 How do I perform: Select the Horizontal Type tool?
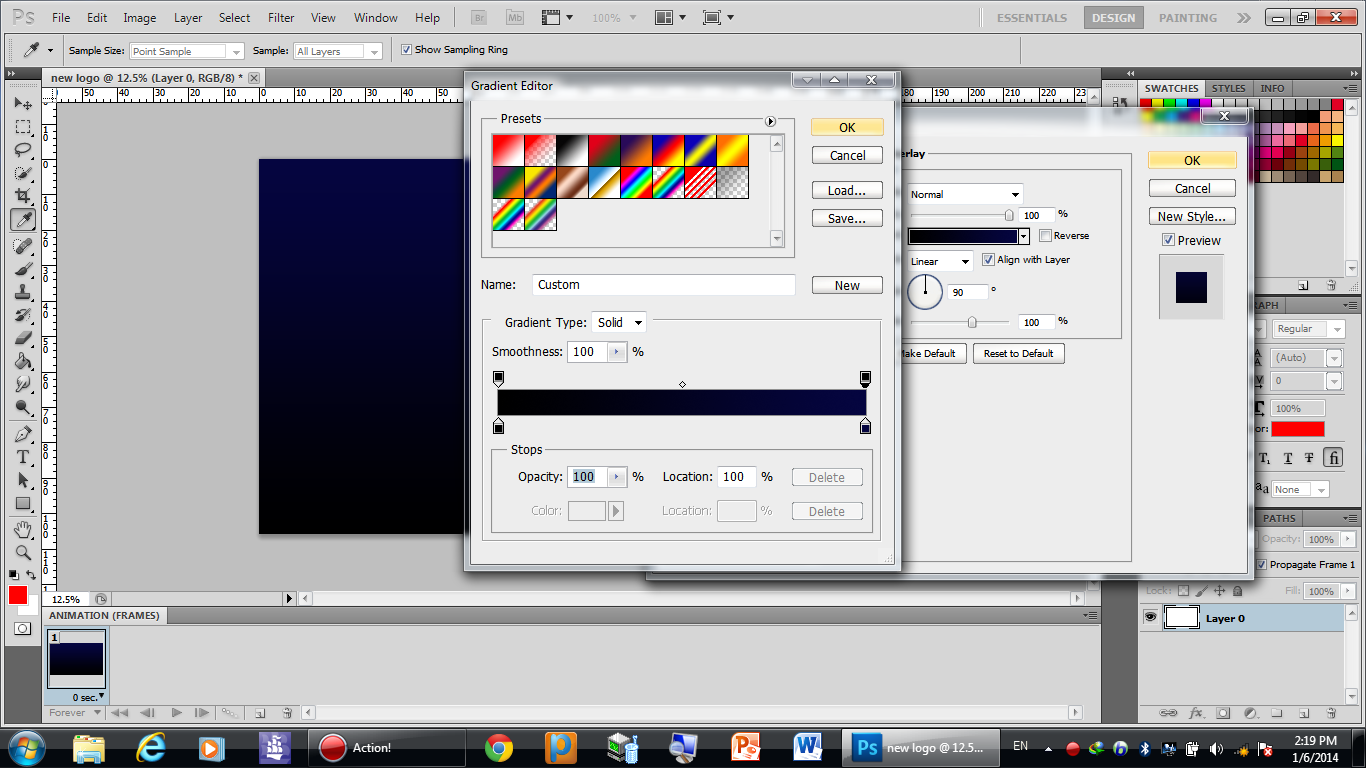(23, 457)
